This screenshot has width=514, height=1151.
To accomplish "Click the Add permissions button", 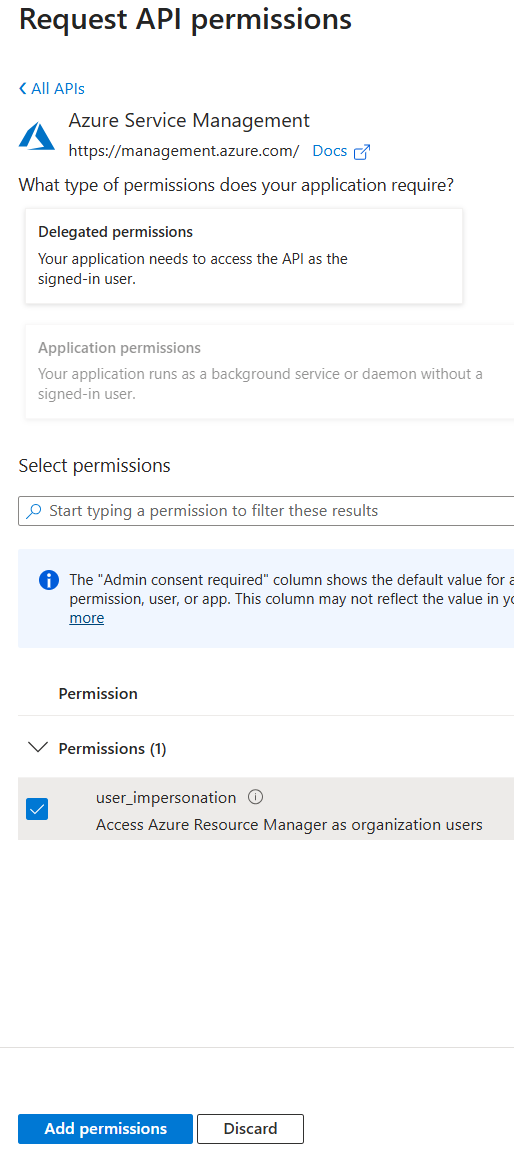I will pos(106,1128).
